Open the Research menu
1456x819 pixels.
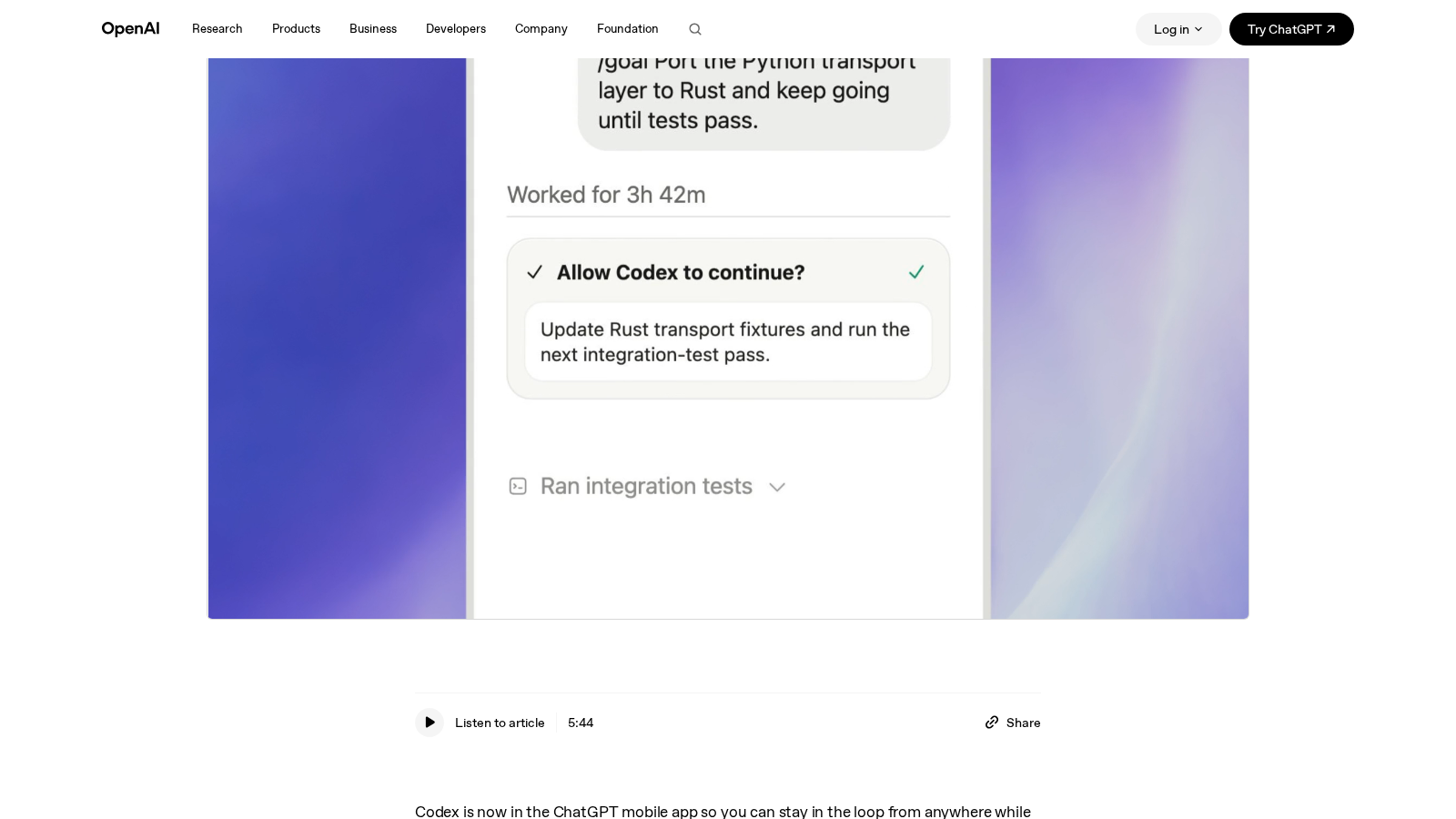[x=217, y=29]
